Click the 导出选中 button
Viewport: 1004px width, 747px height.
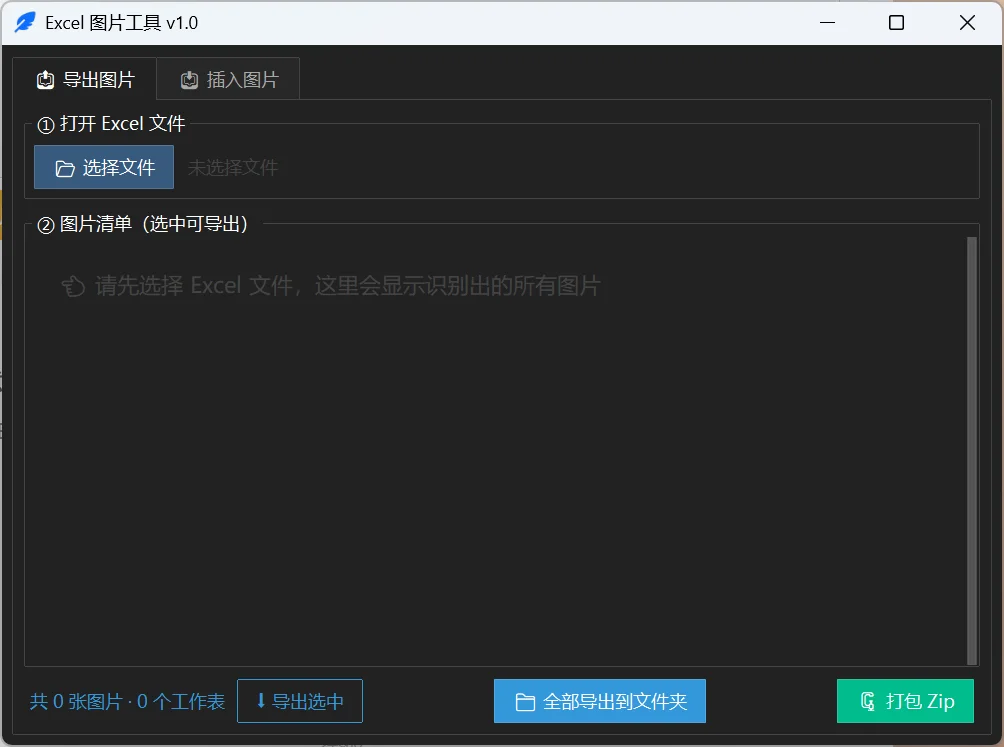300,701
